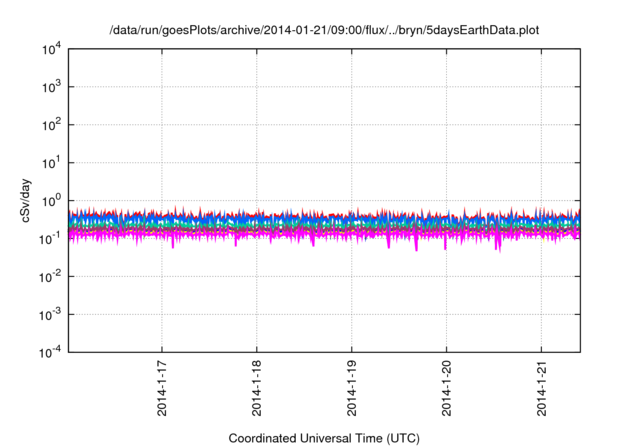Click the 10^-1 y-axis tick label
The height and width of the screenshot is (448, 640).
pyautogui.click(x=50, y=239)
